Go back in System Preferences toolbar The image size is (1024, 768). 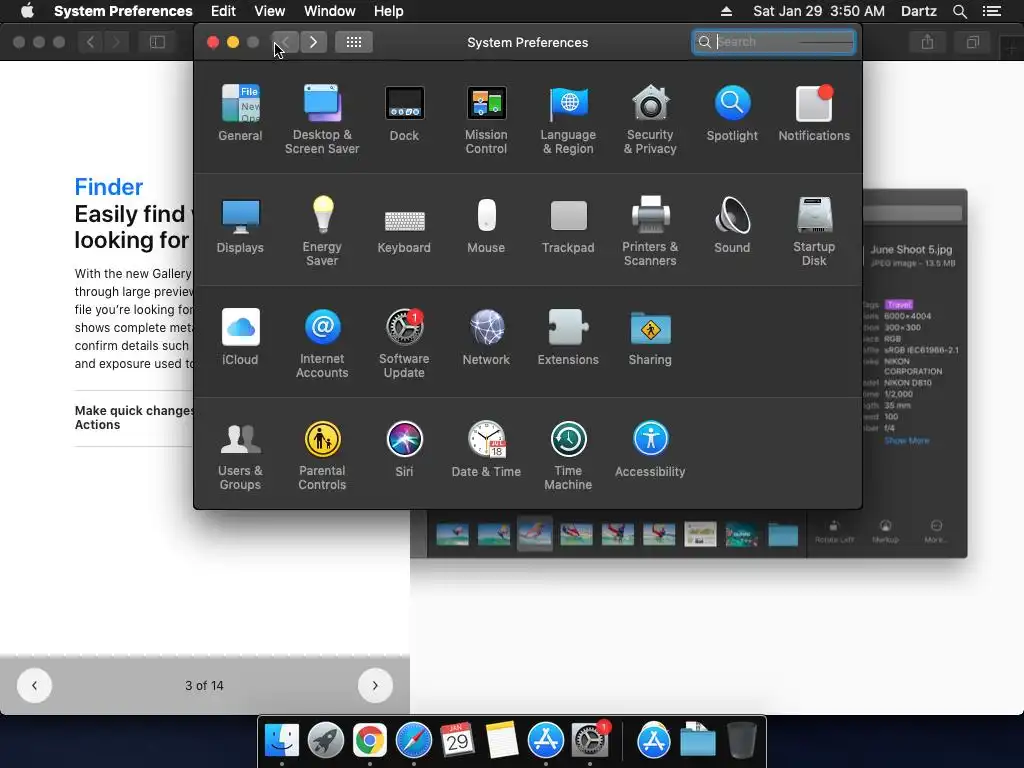(x=285, y=42)
